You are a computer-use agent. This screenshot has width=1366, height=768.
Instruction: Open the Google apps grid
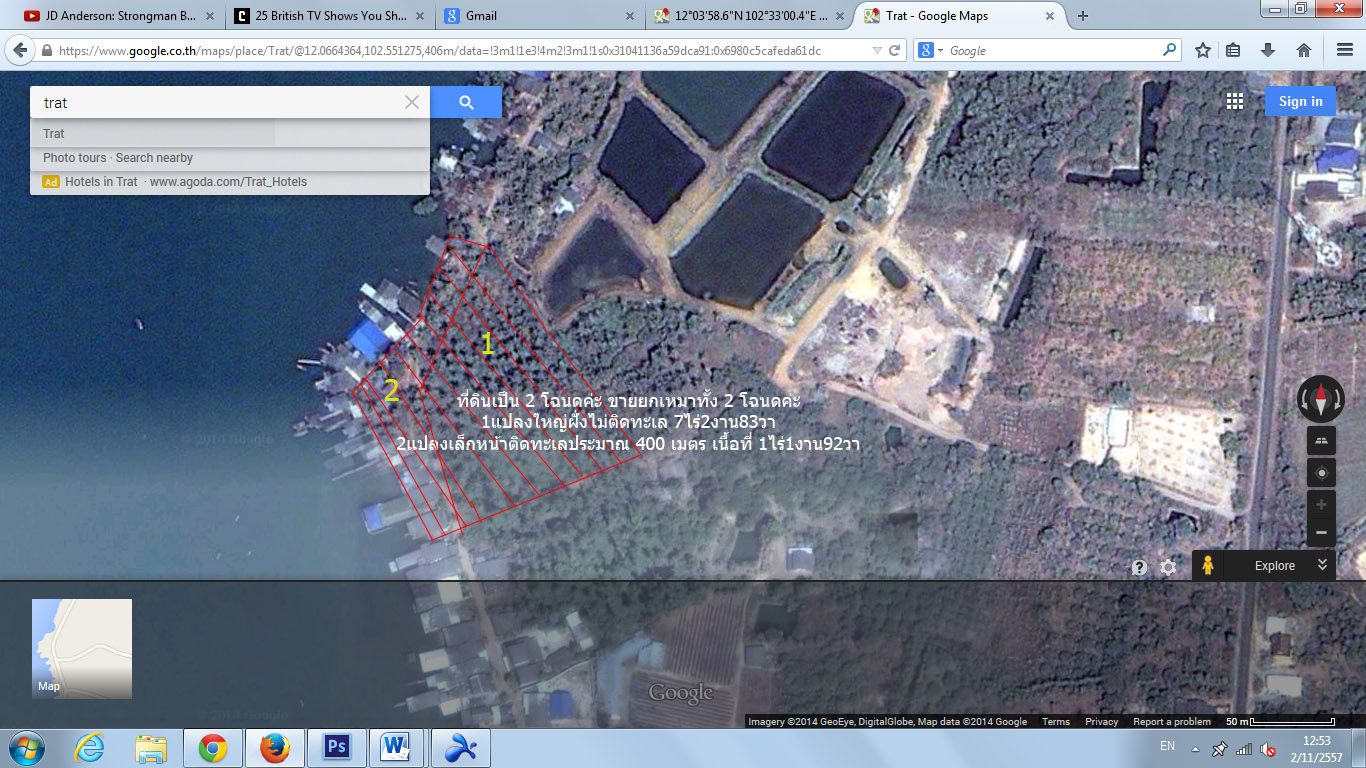(x=1235, y=101)
